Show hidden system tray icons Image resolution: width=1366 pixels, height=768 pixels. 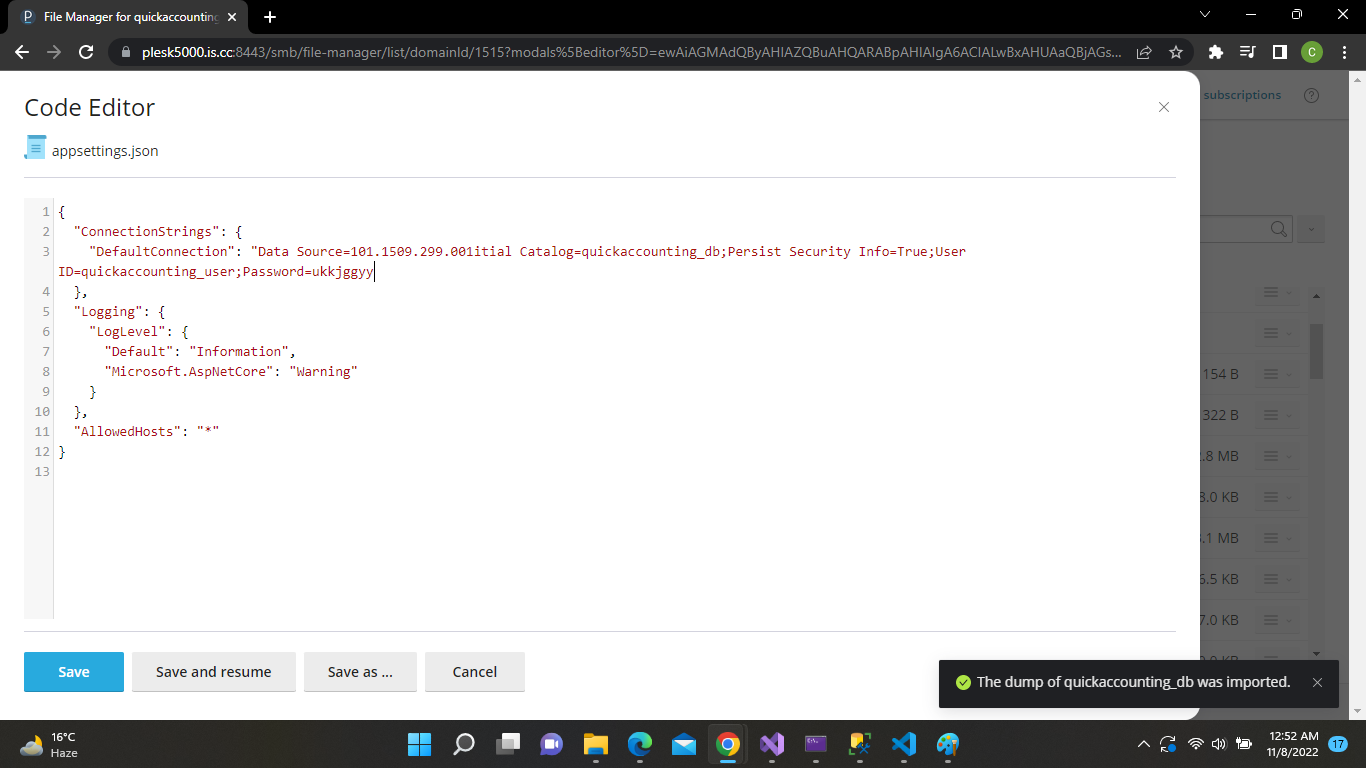(1143, 744)
